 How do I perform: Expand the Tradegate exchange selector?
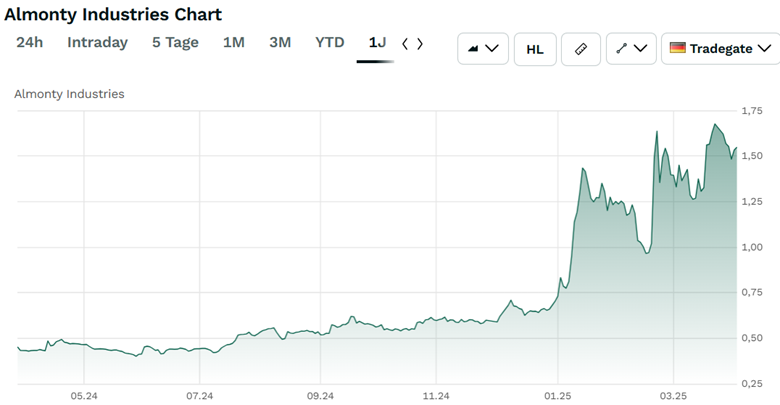(x=720, y=48)
